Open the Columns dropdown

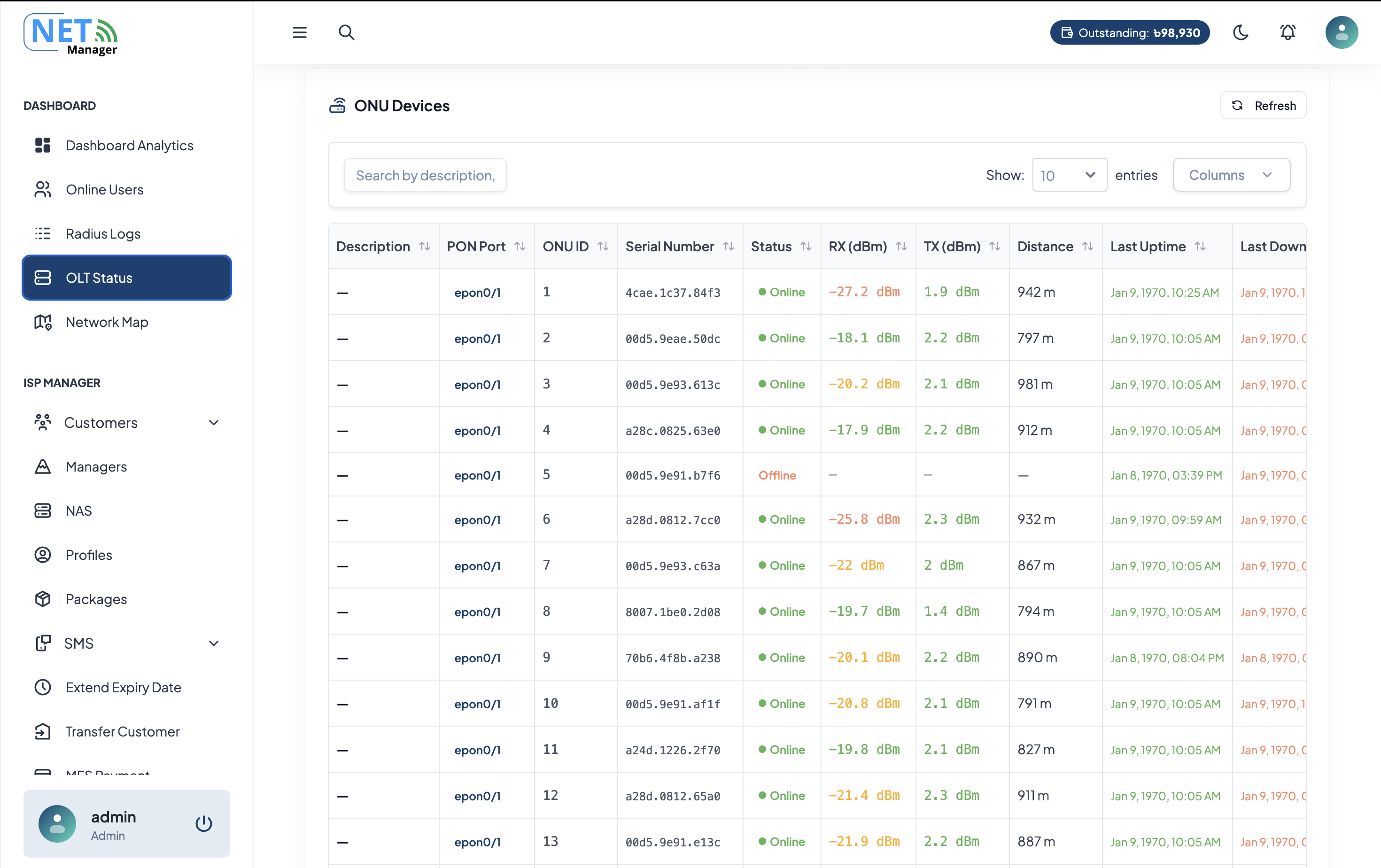click(x=1231, y=175)
